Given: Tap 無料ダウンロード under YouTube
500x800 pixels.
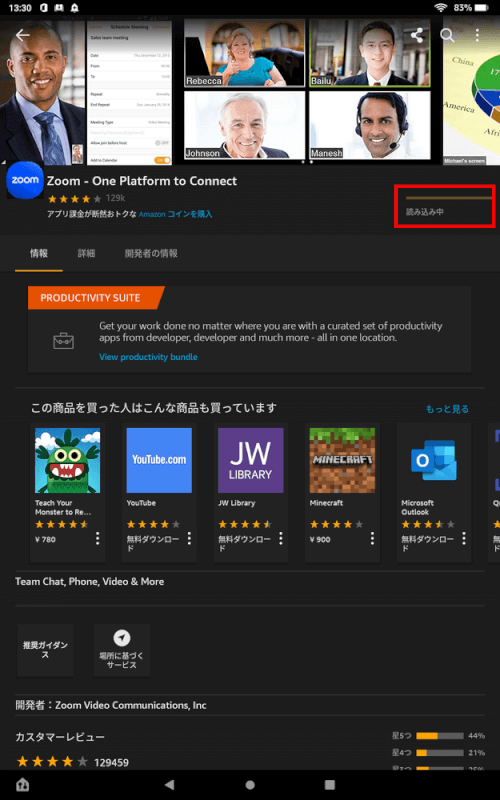Looking at the screenshot, I should click(153, 543).
